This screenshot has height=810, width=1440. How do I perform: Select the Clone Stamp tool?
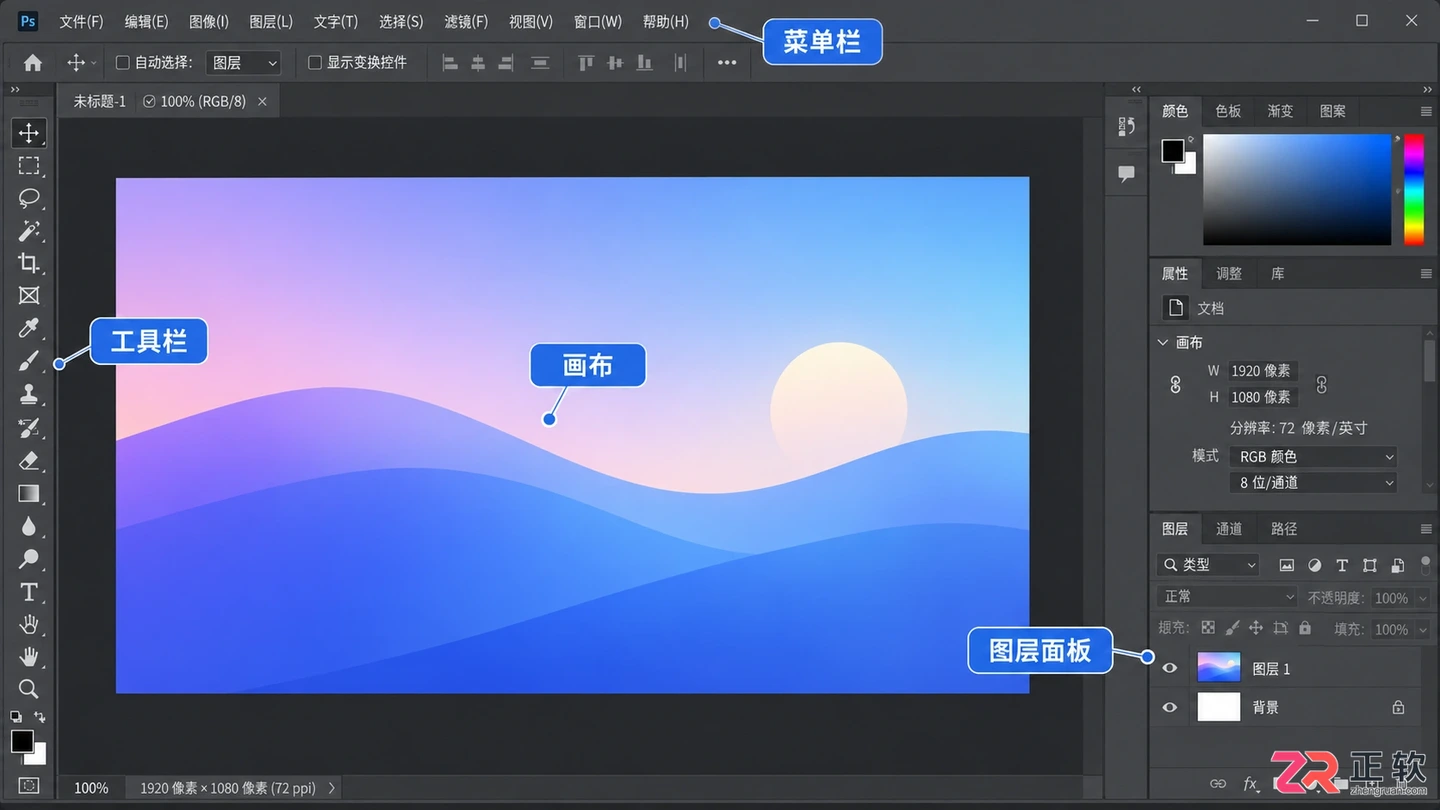coord(29,394)
